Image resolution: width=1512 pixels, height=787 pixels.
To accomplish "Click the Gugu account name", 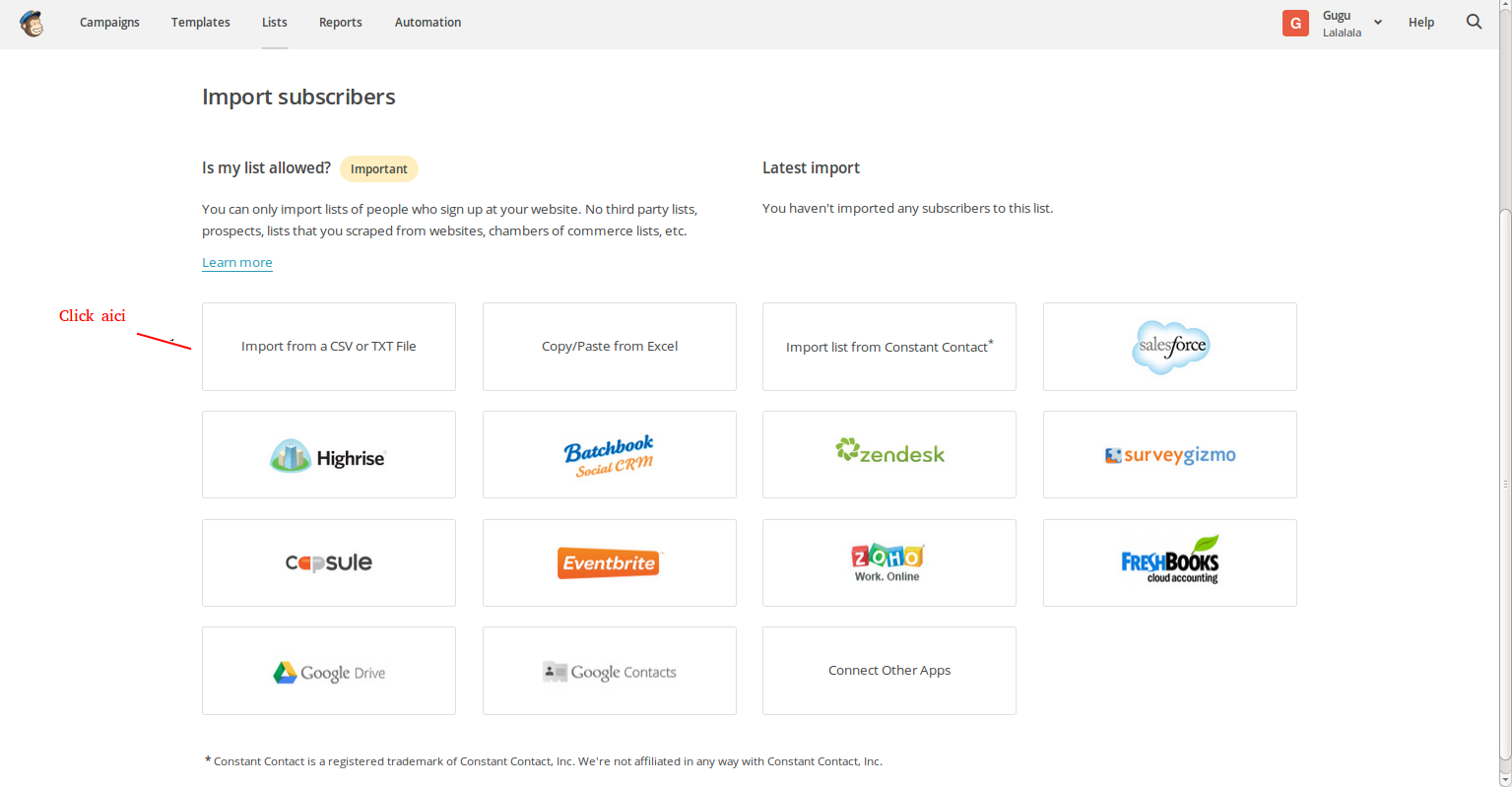I will coord(1337,16).
